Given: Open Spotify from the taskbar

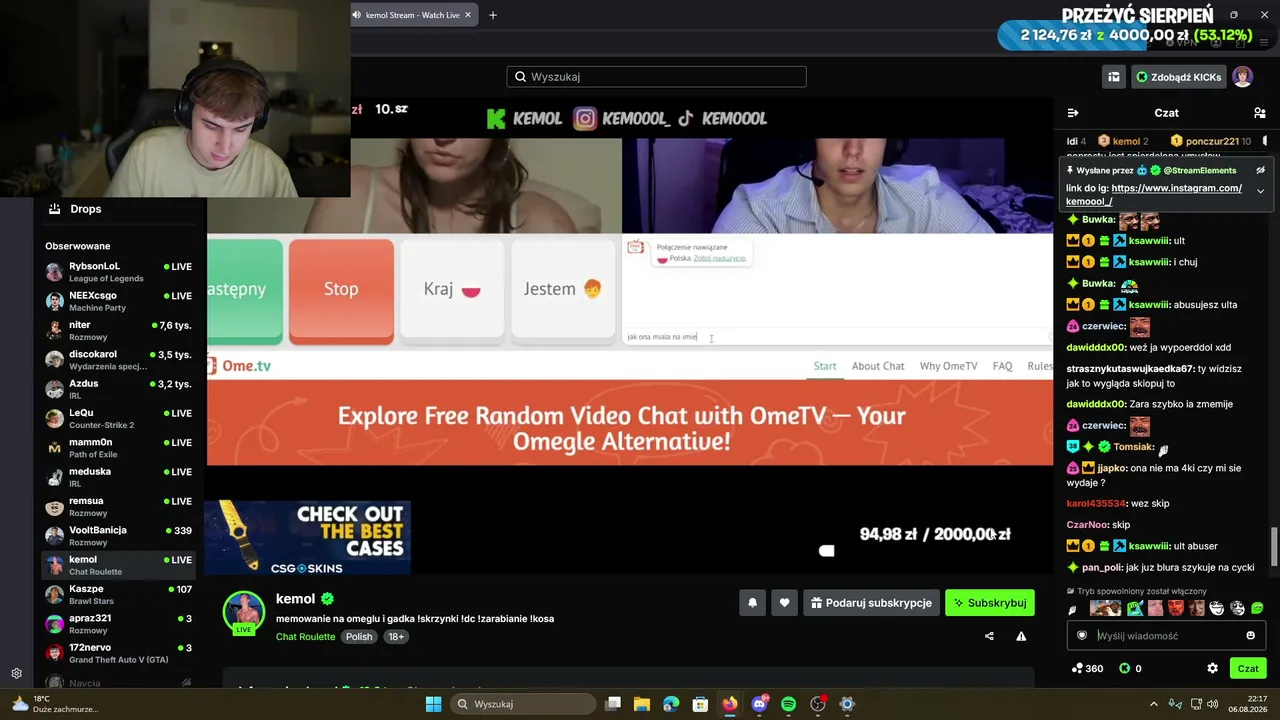Looking at the screenshot, I should coord(788,704).
